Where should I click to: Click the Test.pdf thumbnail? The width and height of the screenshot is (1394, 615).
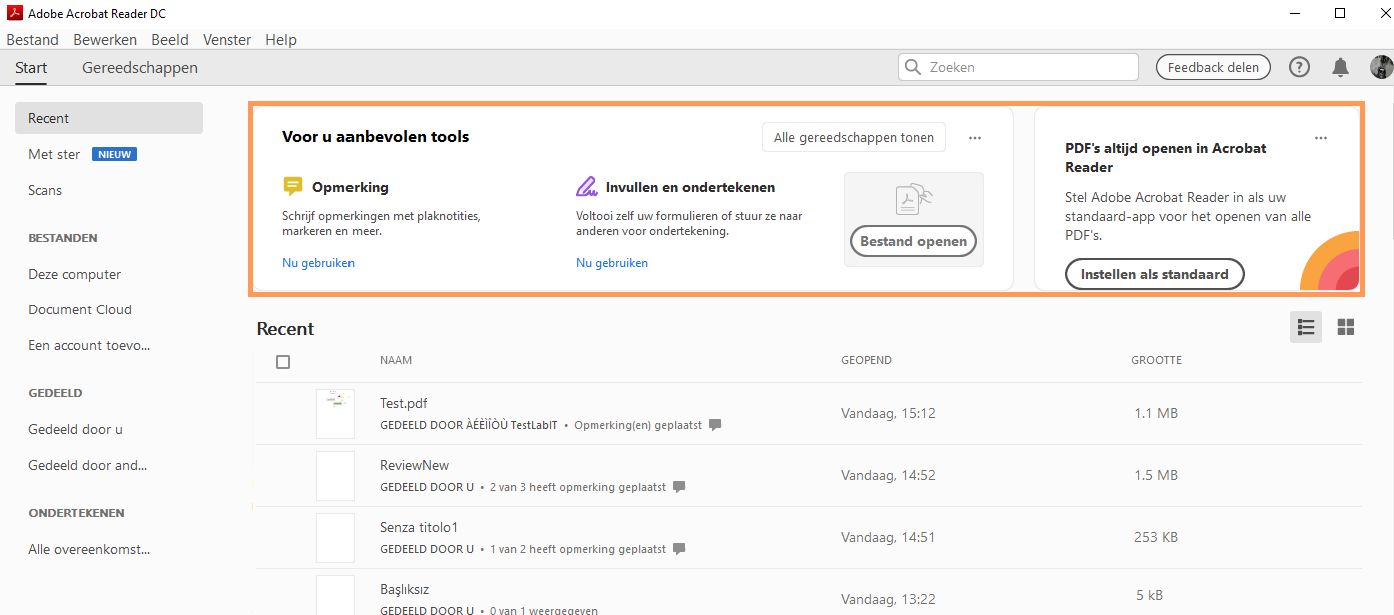pos(335,413)
